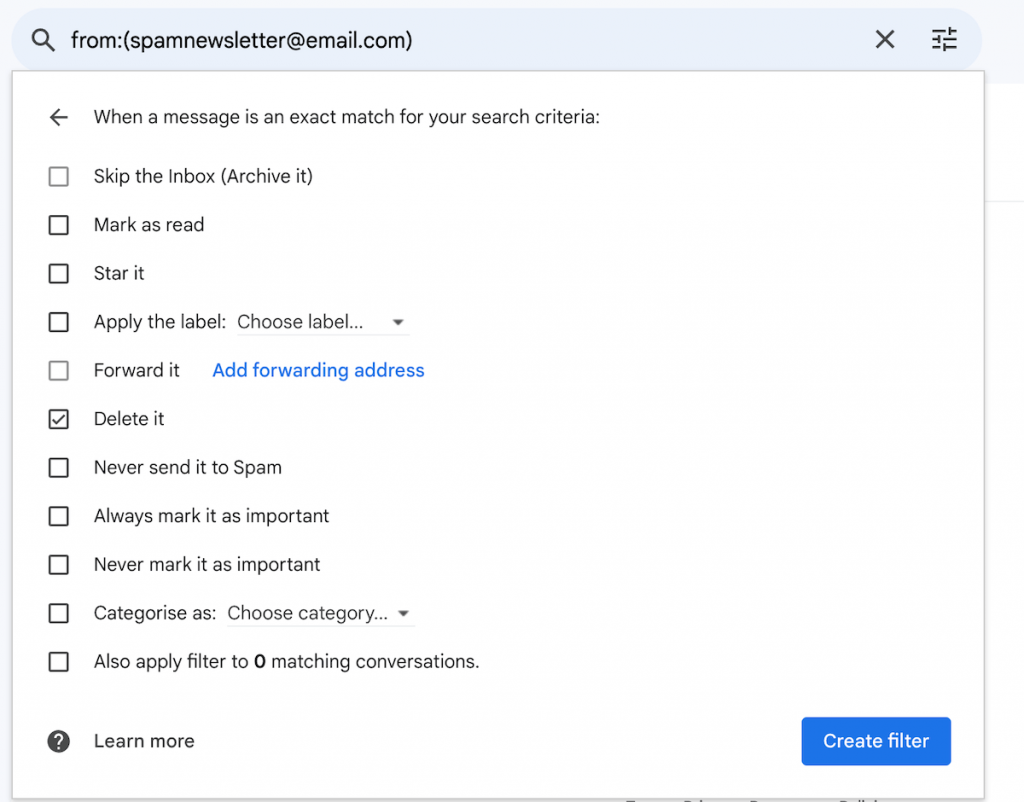Enable Skip the Inbox checkbox

[x=59, y=177]
